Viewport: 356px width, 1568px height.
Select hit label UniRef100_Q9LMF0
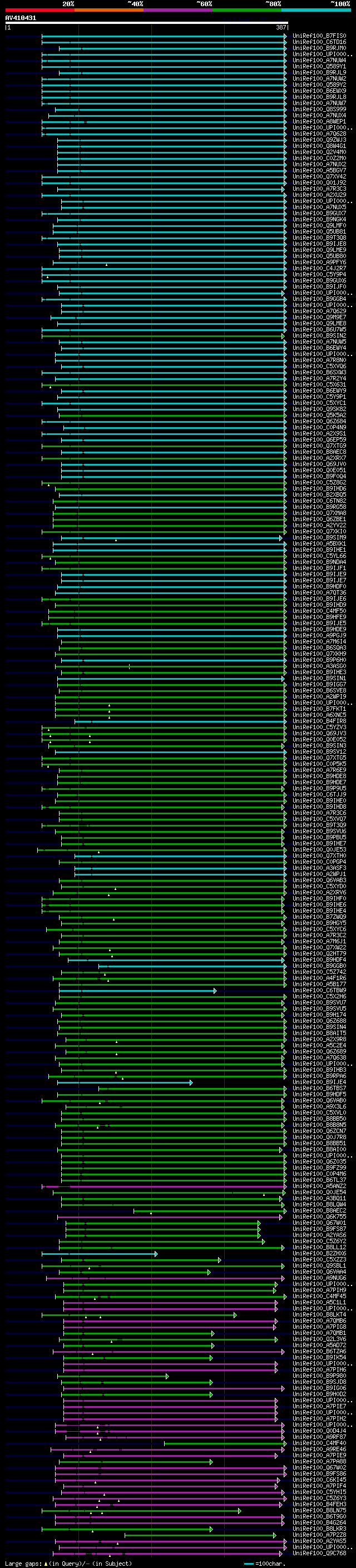tap(319, 226)
